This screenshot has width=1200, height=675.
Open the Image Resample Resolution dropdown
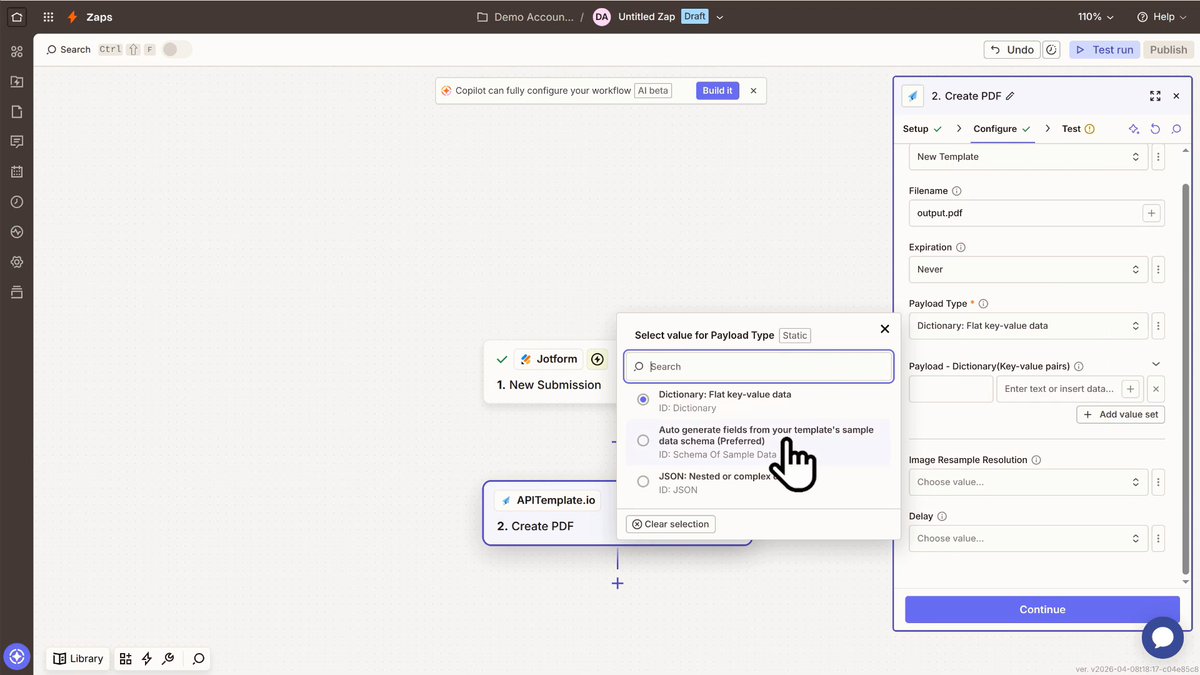[1028, 481]
